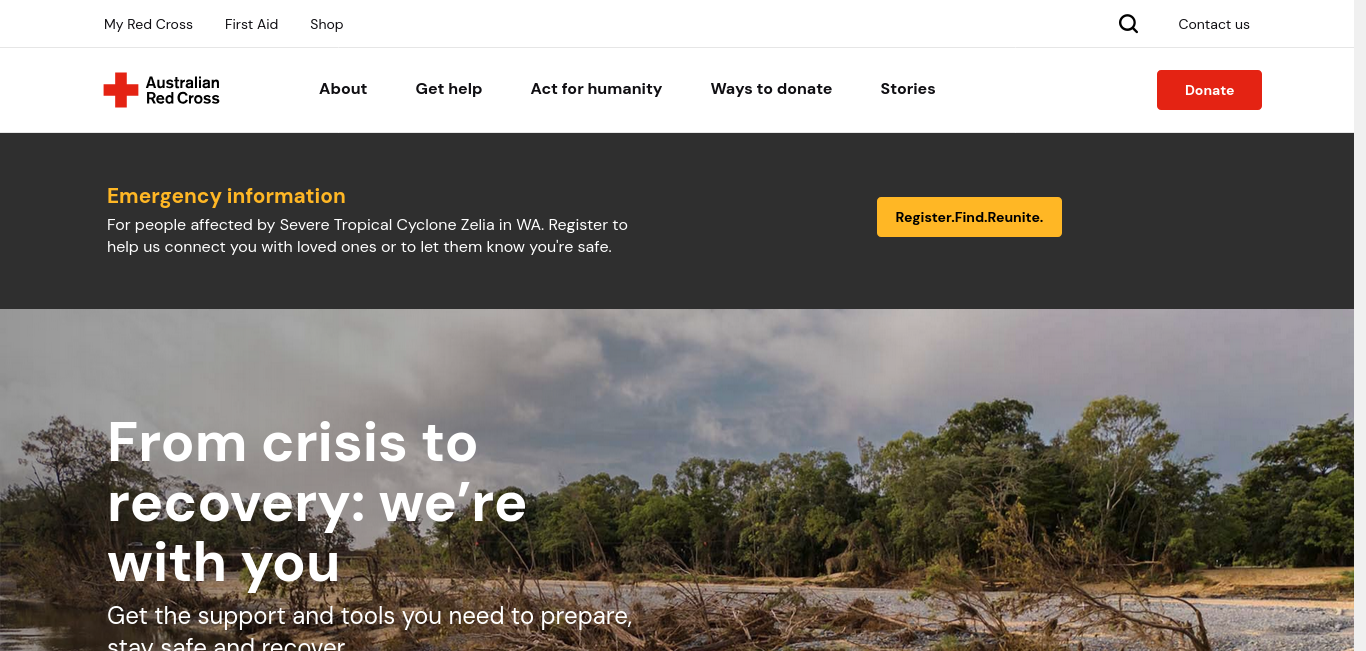Click the Australian Red Cross wordmark

[182, 90]
